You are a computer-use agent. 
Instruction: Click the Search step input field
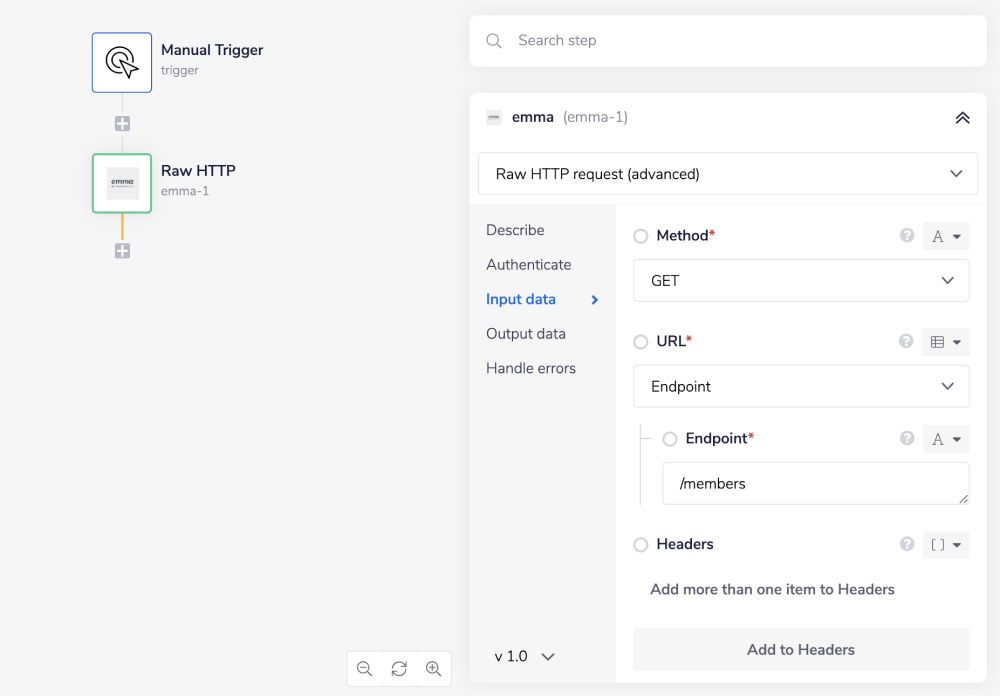[x=740, y=41]
